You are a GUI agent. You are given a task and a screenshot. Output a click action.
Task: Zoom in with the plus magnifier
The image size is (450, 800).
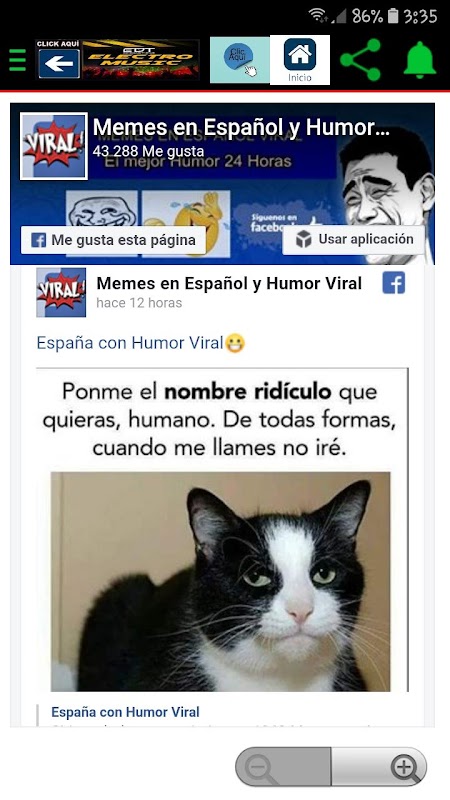[x=379, y=766]
